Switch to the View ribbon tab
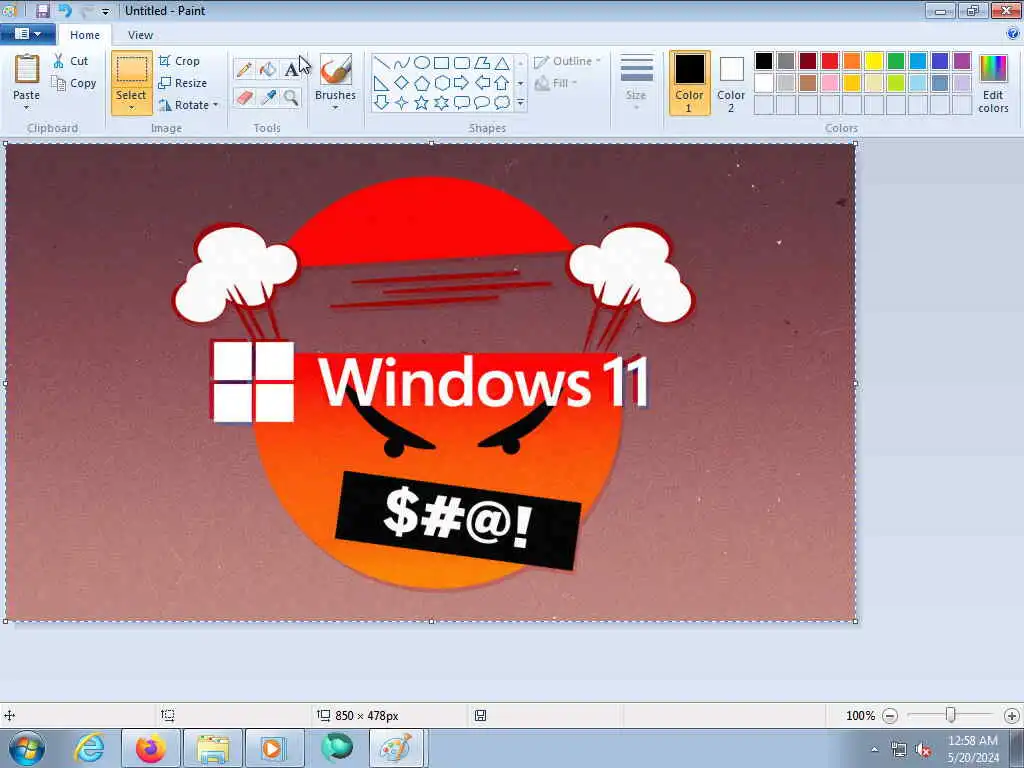Viewport: 1024px width, 768px height. click(x=140, y=35)
